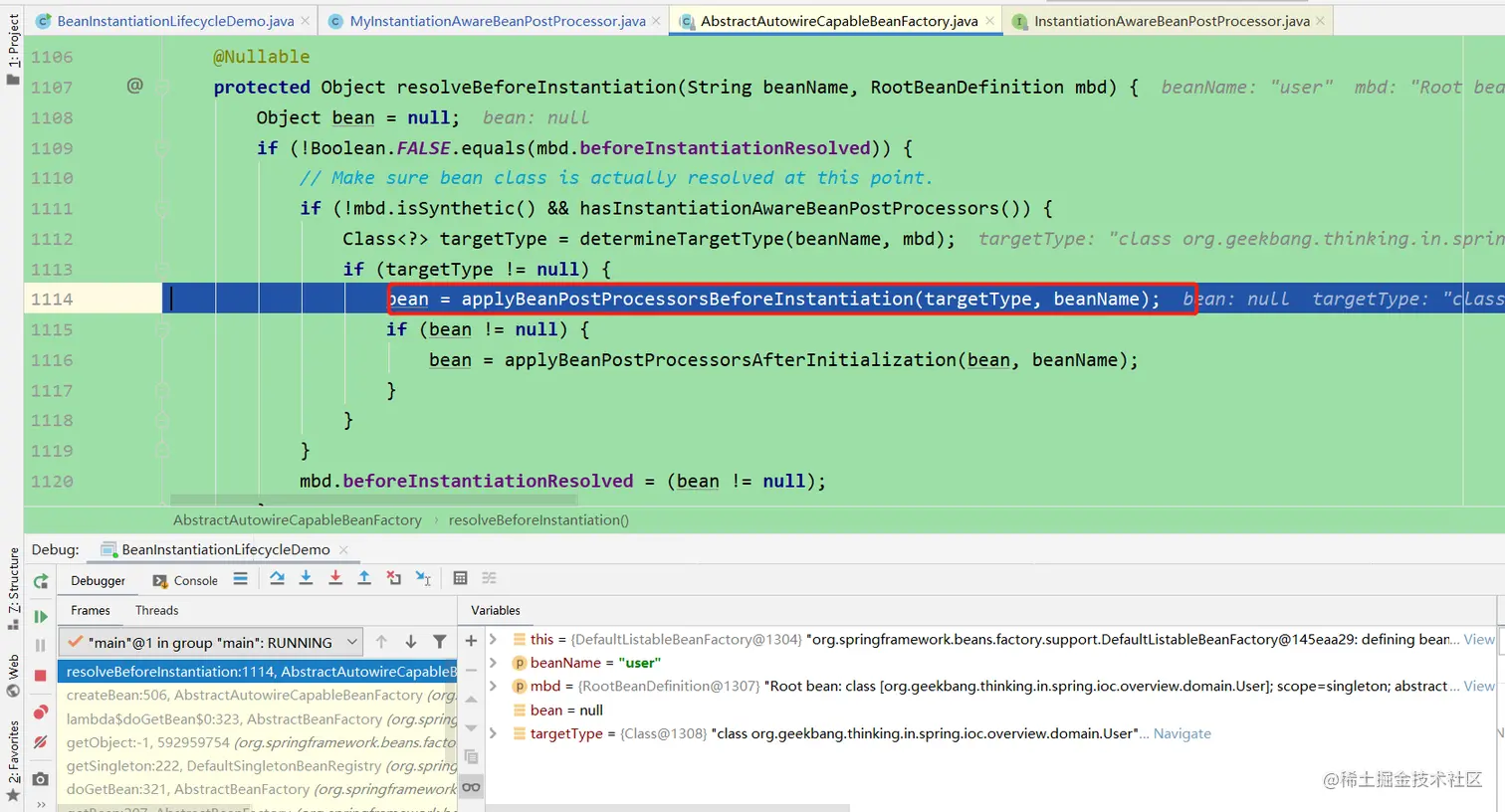
Task: Rerun the debug session with the green rerun icon
Action: point(41,582)
